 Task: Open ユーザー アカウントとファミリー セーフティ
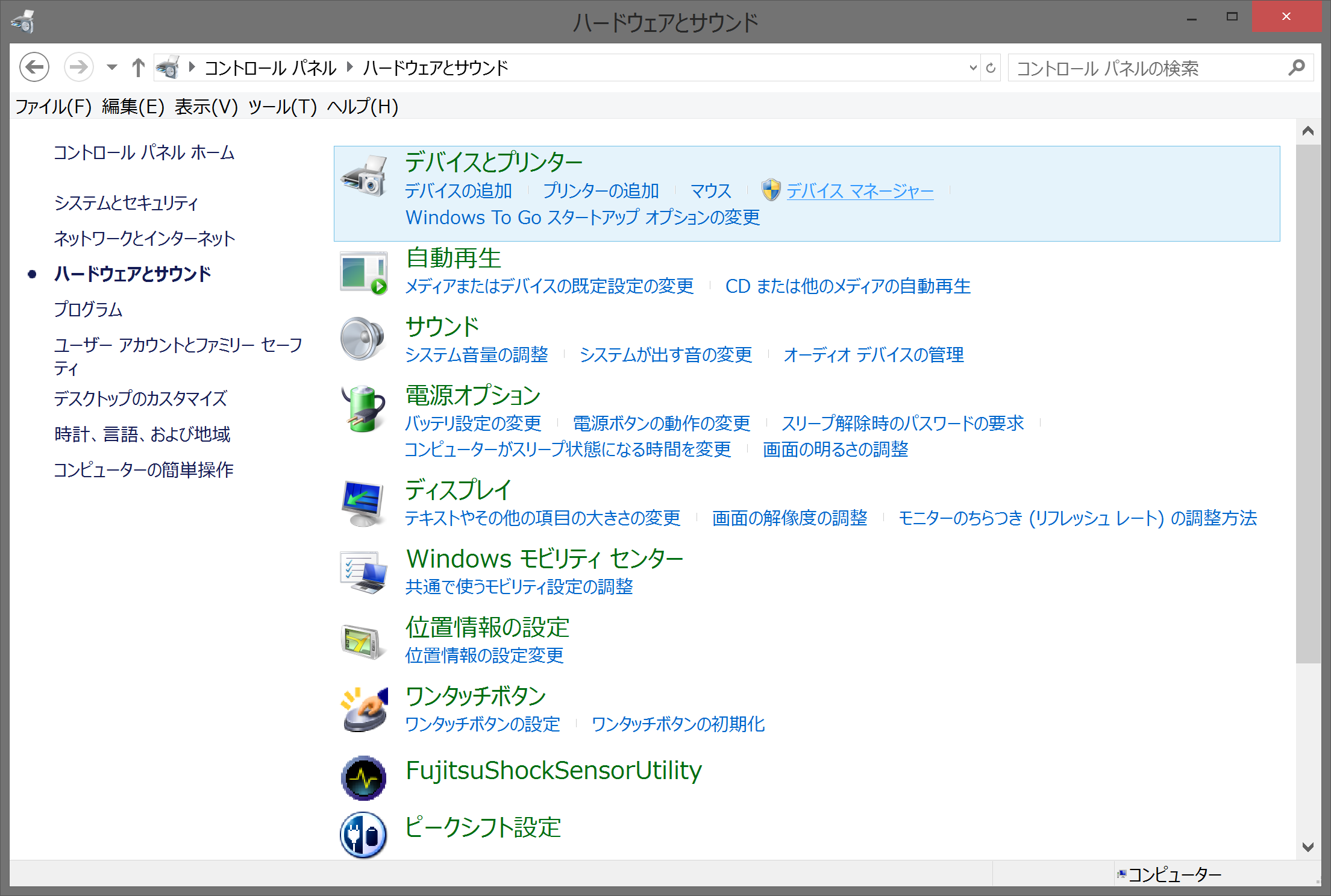point(178,356)
